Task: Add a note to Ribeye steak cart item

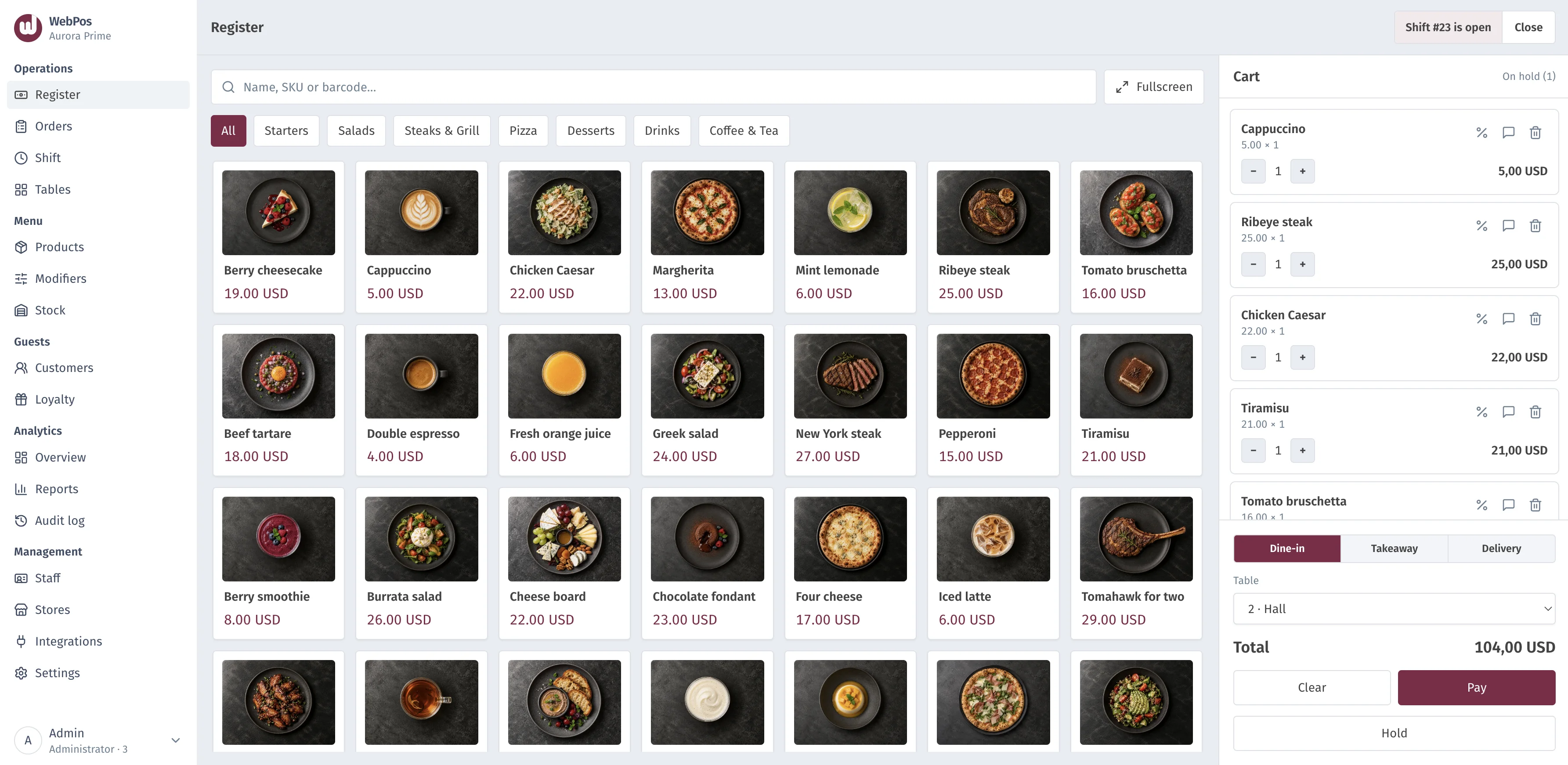Action: pos(1508,226)
